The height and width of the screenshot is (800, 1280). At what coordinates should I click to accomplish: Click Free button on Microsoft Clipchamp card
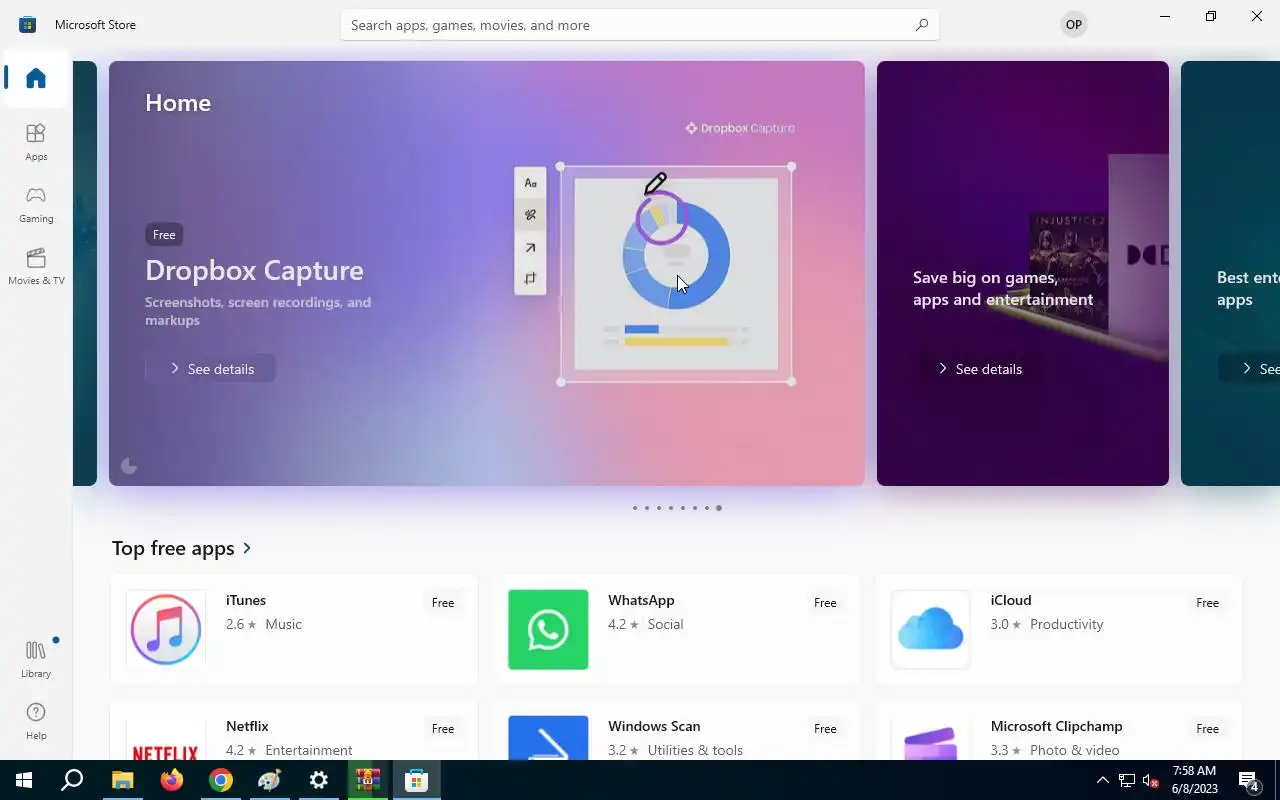(1208, 729)
